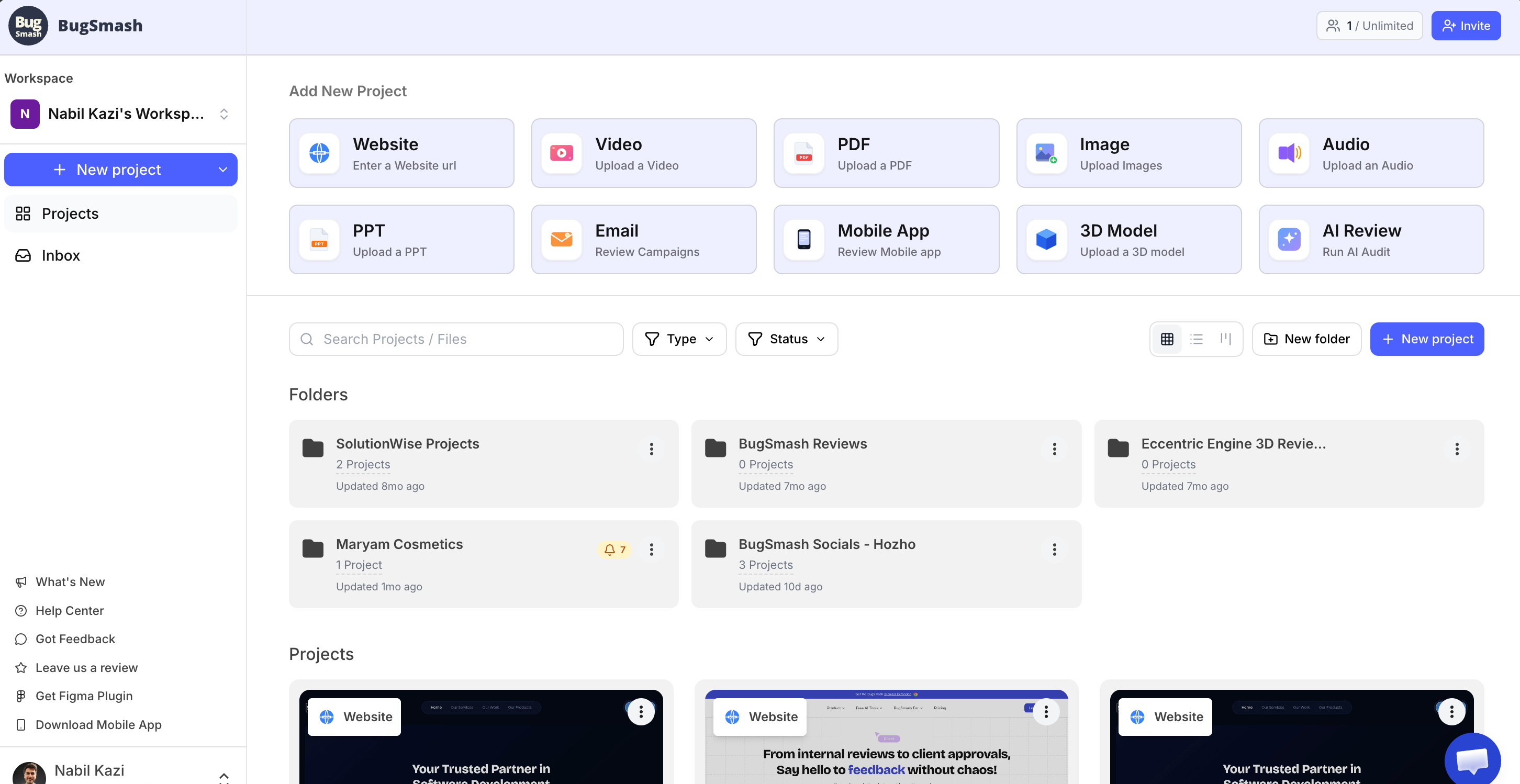This screenshot has width=1520, height=784.
Task: Open the SolutionWise Projects folder
Action: coord(484,464)
